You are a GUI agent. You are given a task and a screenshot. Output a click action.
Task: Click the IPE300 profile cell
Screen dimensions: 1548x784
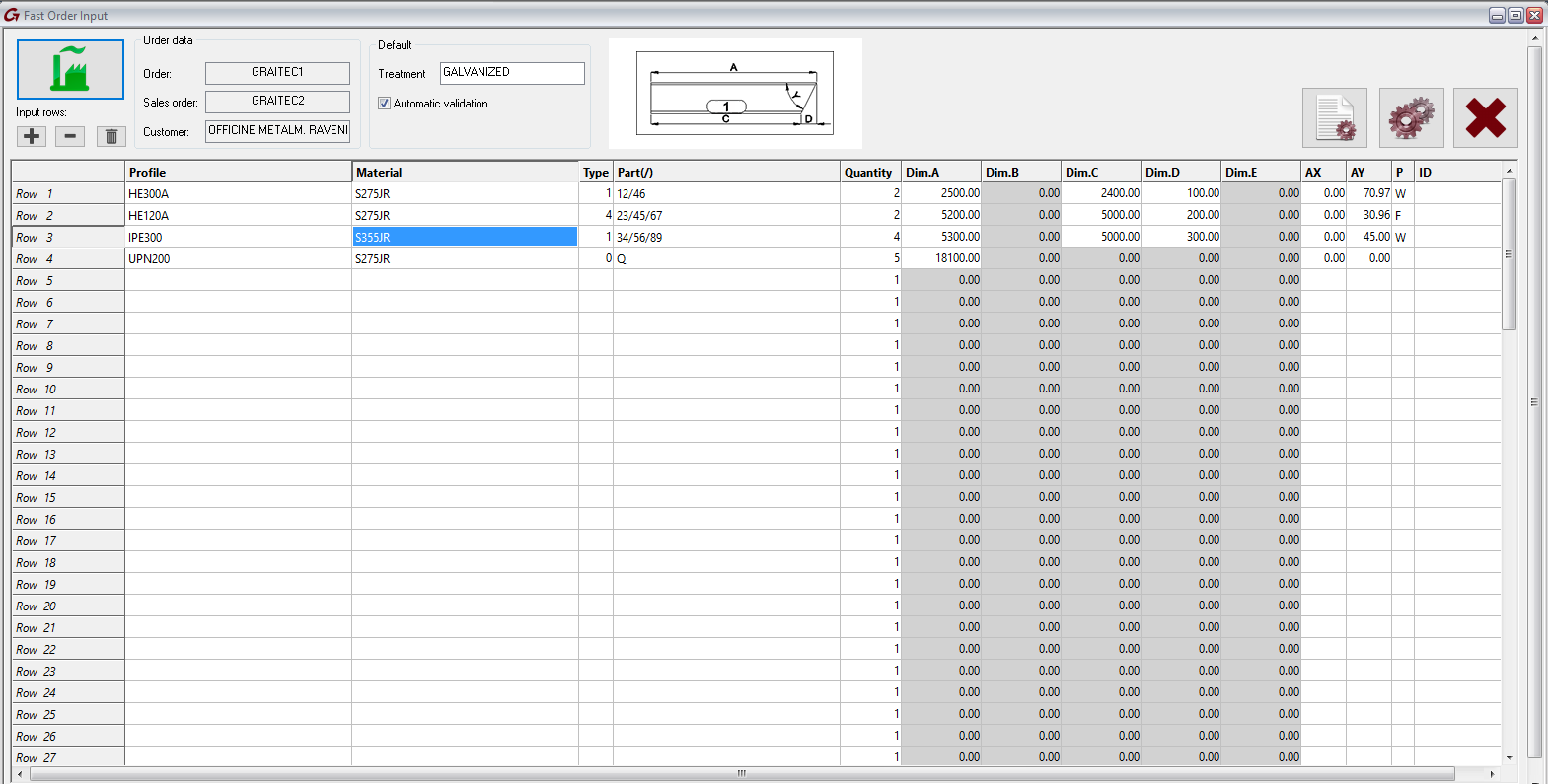tap(238, 238)
